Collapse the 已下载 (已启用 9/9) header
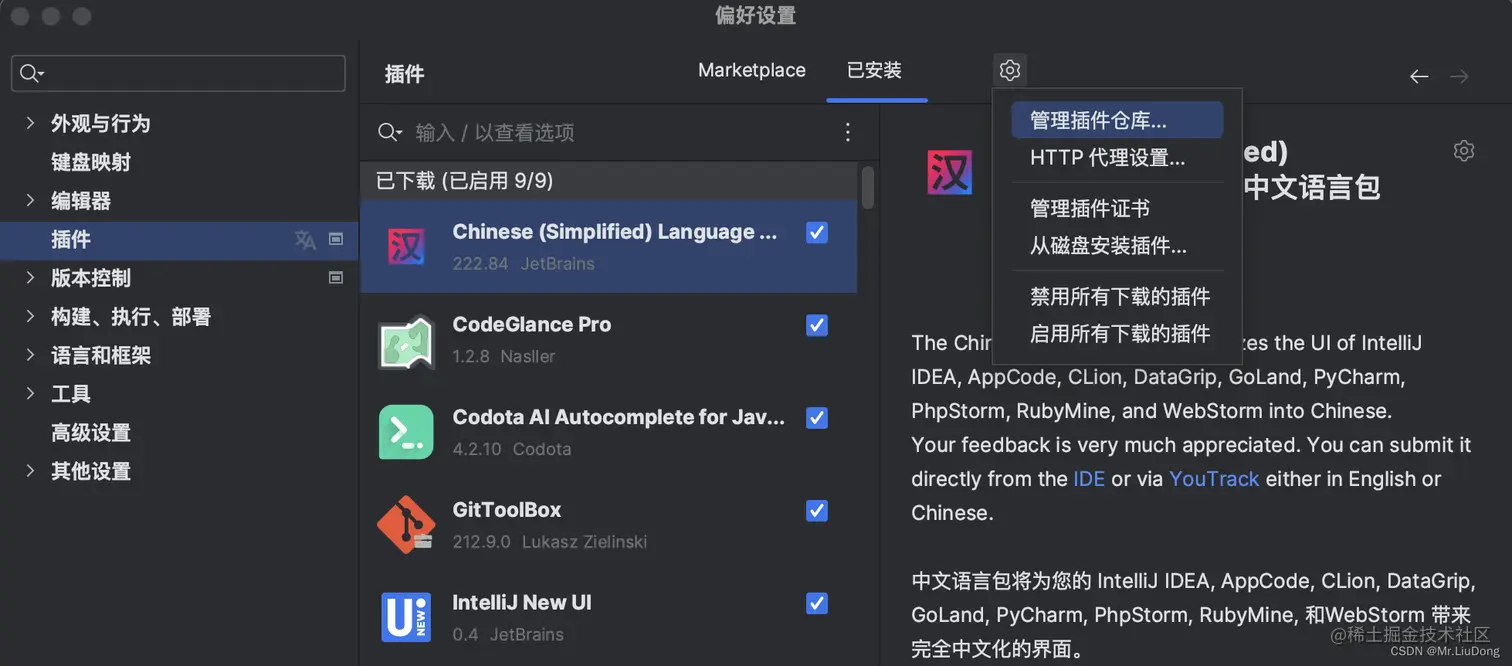Image resolution: width=1512 pixels, height=666 pixels. [609, 181]
